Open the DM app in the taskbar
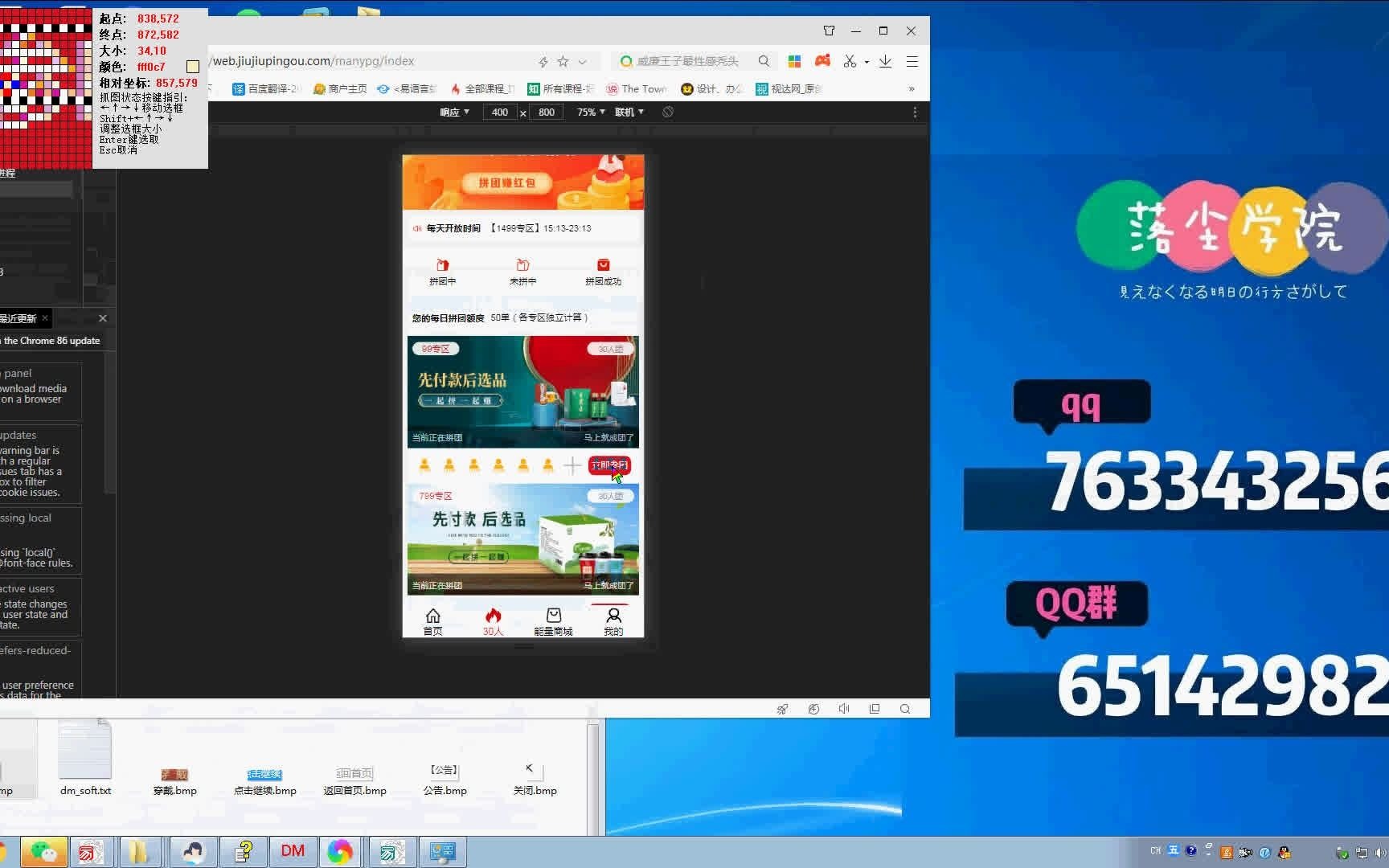The width and height of the screenshot is (1389, 868). point(293,851)
